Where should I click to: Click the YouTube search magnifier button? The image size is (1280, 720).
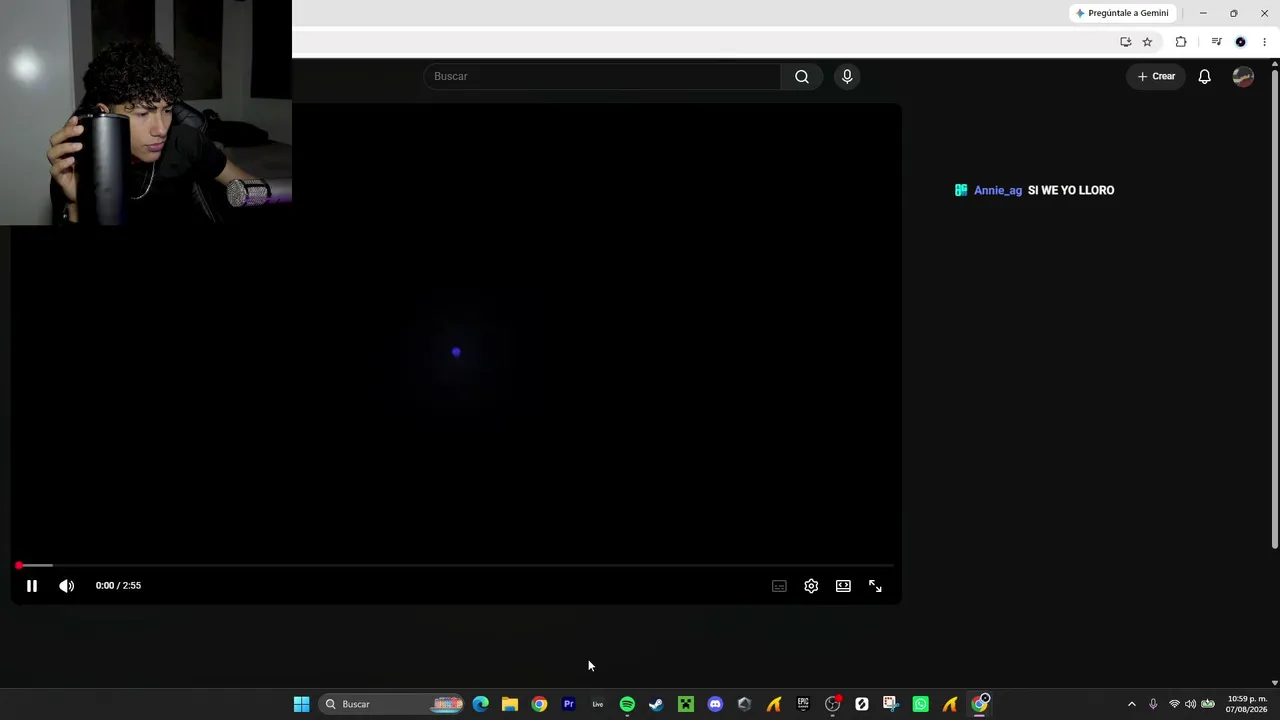coord(802,76)
